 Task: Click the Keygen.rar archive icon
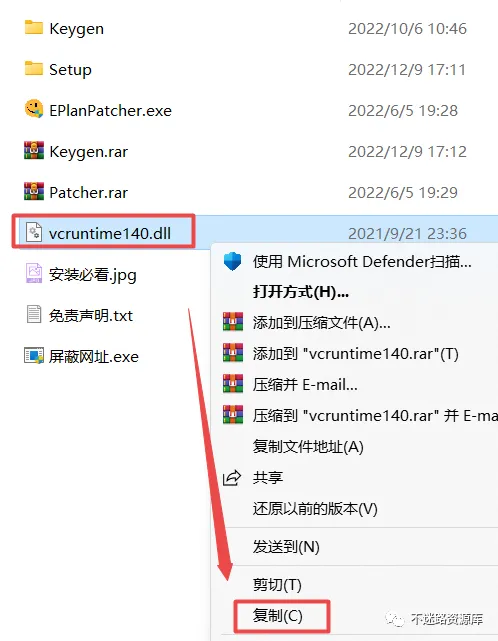34,150
